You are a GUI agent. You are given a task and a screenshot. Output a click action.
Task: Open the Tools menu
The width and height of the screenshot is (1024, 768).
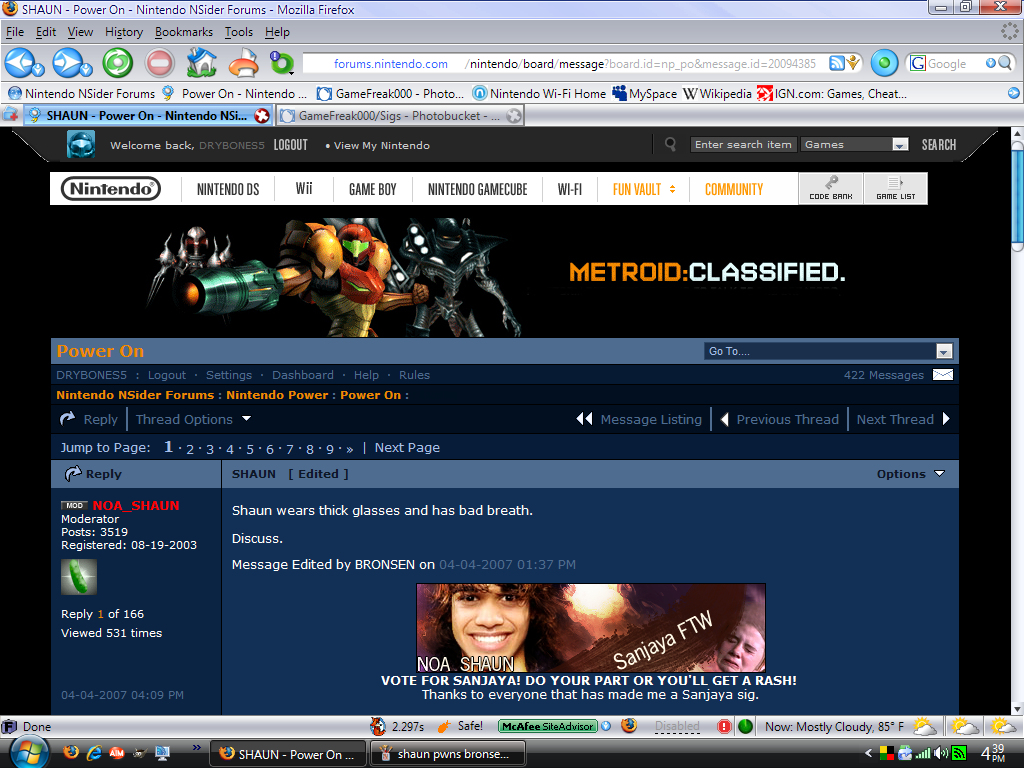pyautogui.click(x=238, y=32)
